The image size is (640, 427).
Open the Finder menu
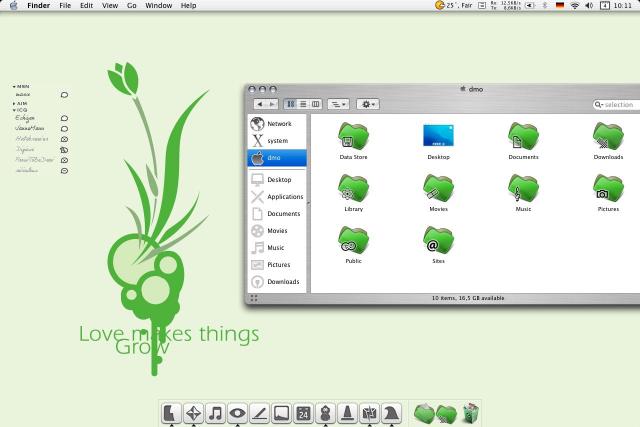pyautogui.click(x=38, y=5)
